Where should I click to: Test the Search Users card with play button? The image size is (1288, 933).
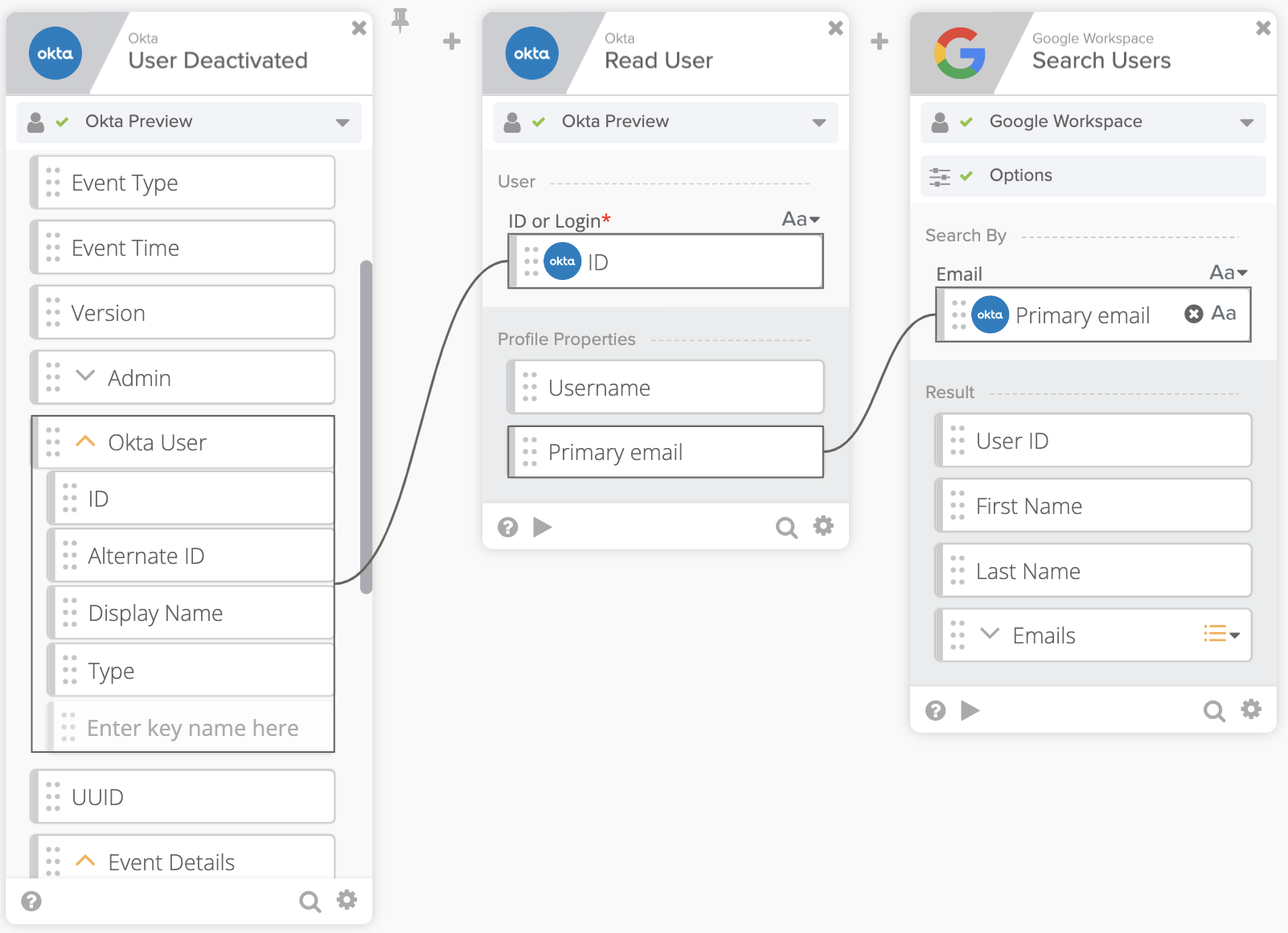pyautogui.click(x=970, y=710)
